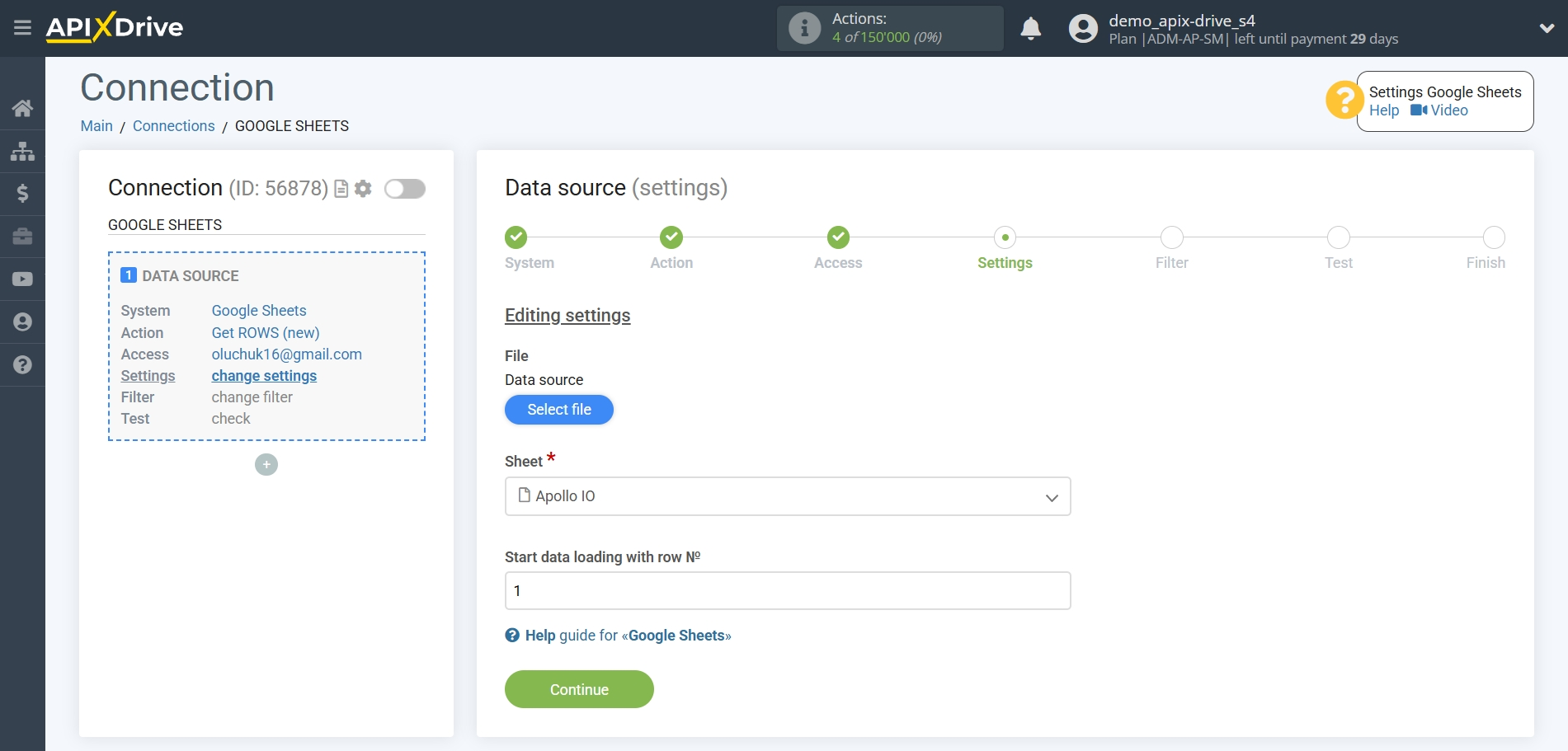The height and width of the screenshot is (751, 1568).
Task: Open the YouTube video icon in sidebar
Action: [22, 279]
